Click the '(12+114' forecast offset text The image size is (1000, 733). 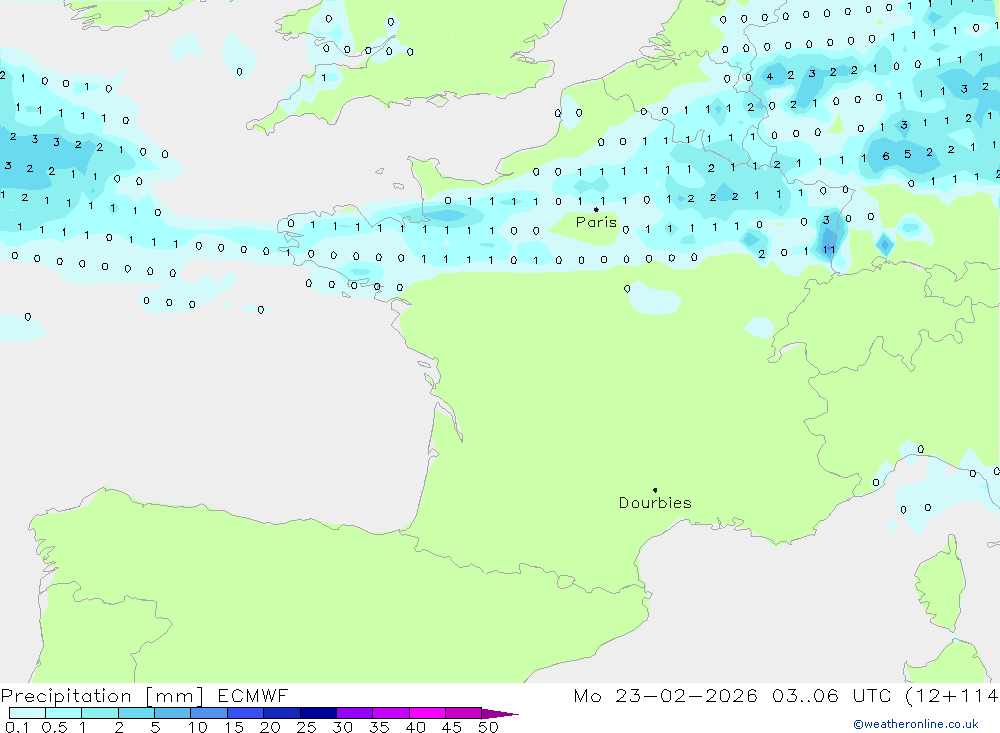pos(951,695)
